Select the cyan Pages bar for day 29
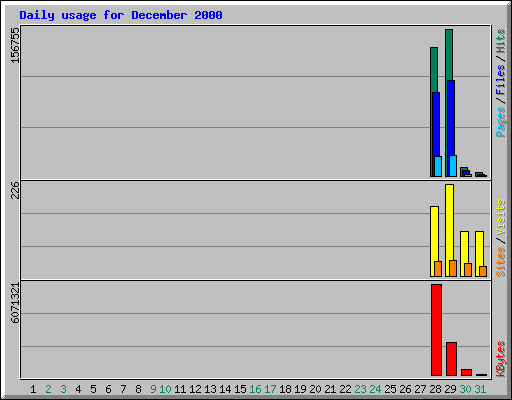The image size is (512, 400). (453, 166)
